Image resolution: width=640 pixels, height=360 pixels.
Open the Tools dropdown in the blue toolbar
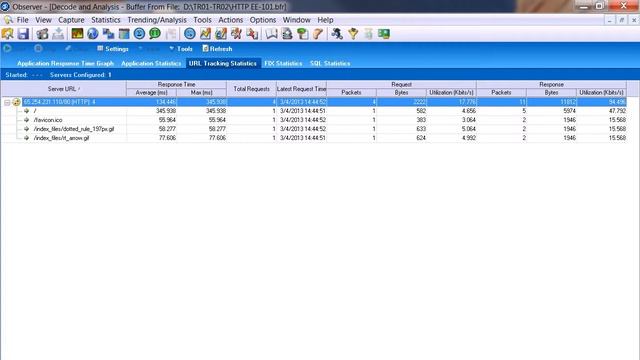[x=181, y=49]
